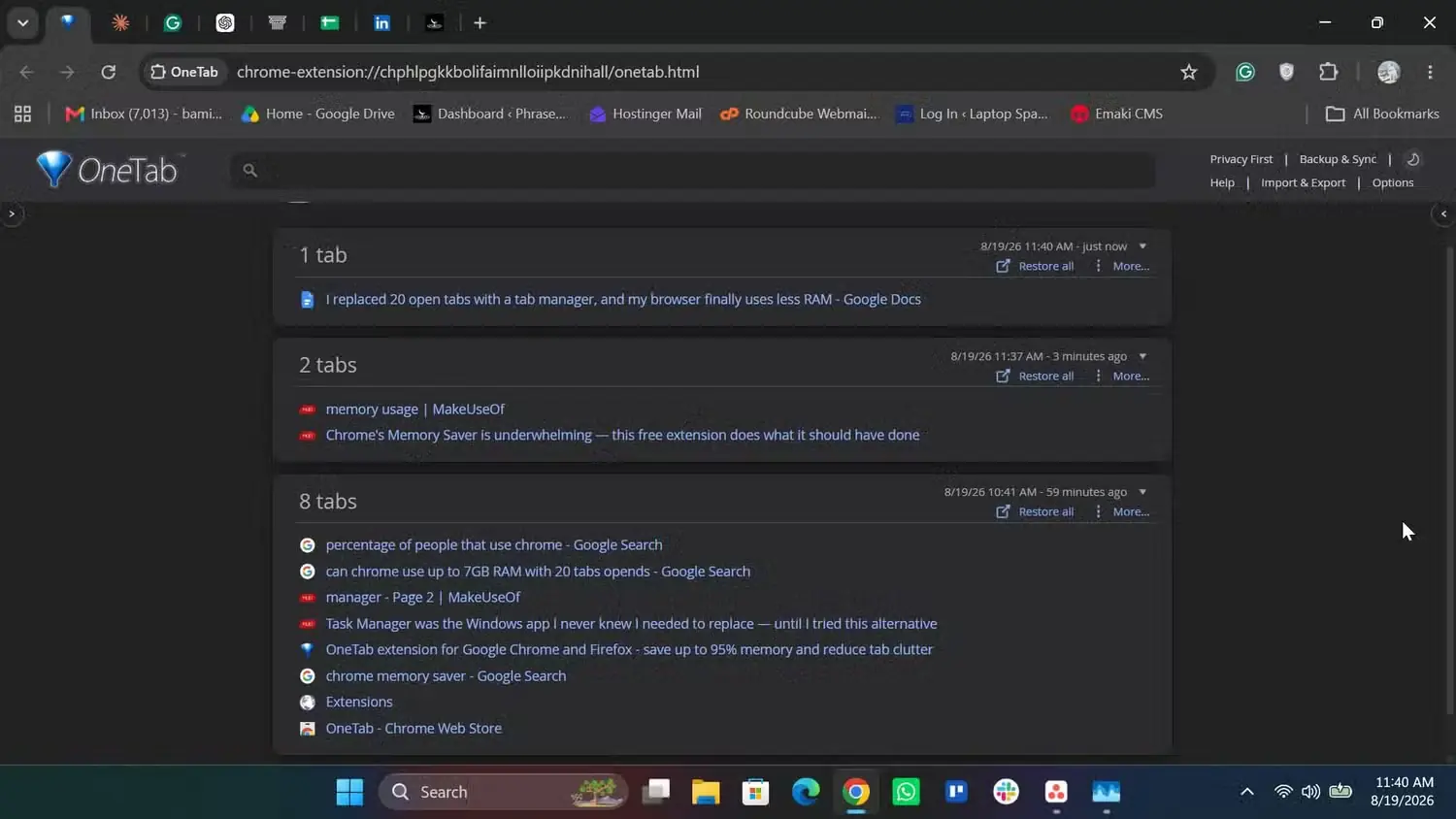Open 'percentage of people that use chrome' search
This screenshot has height=819, width=1456.
click(494, 545)
